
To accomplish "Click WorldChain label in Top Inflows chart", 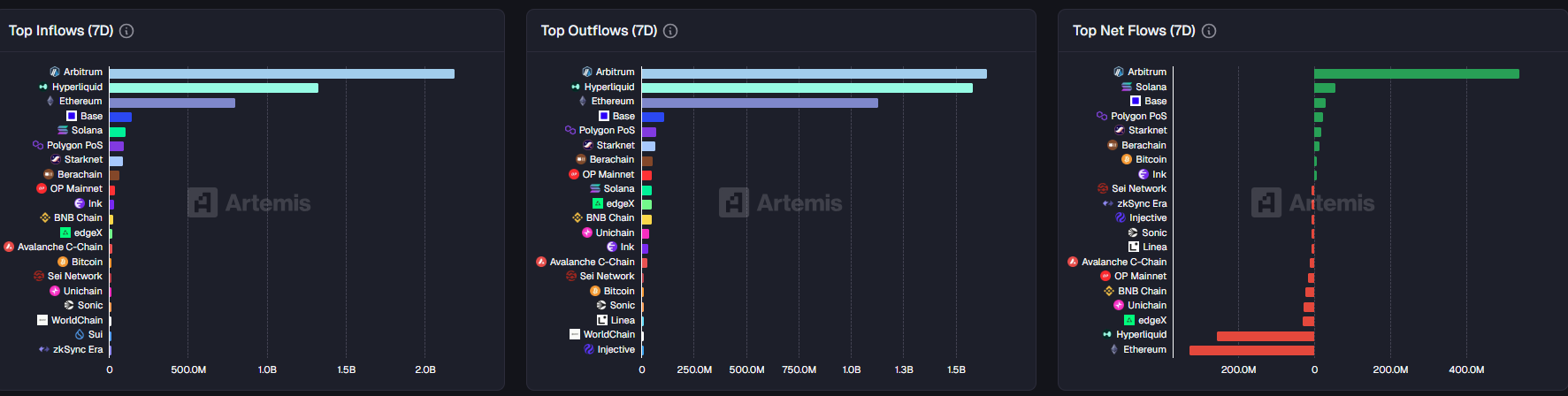I will point(77,320).
